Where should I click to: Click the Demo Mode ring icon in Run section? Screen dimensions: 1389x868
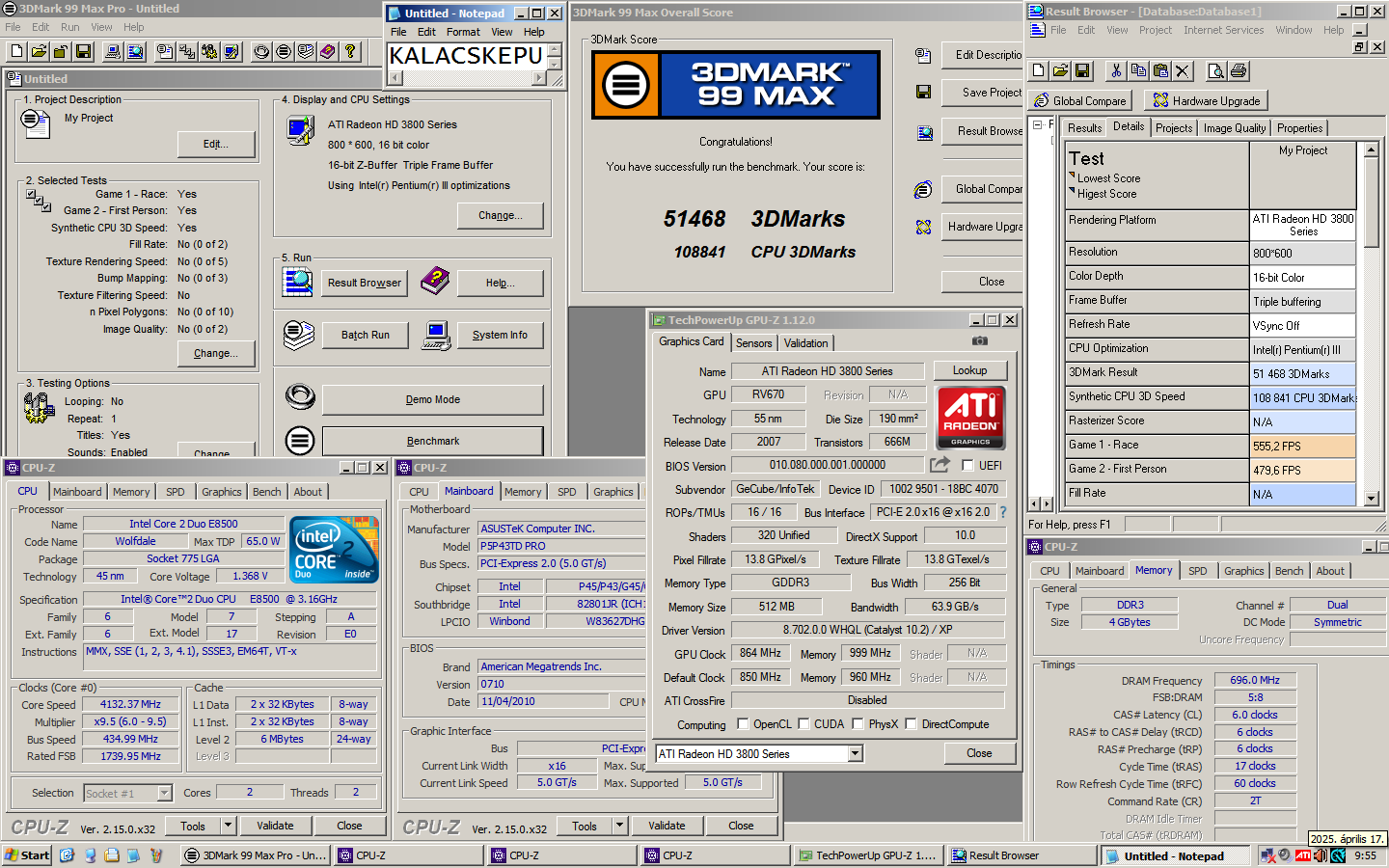[300, 396]
